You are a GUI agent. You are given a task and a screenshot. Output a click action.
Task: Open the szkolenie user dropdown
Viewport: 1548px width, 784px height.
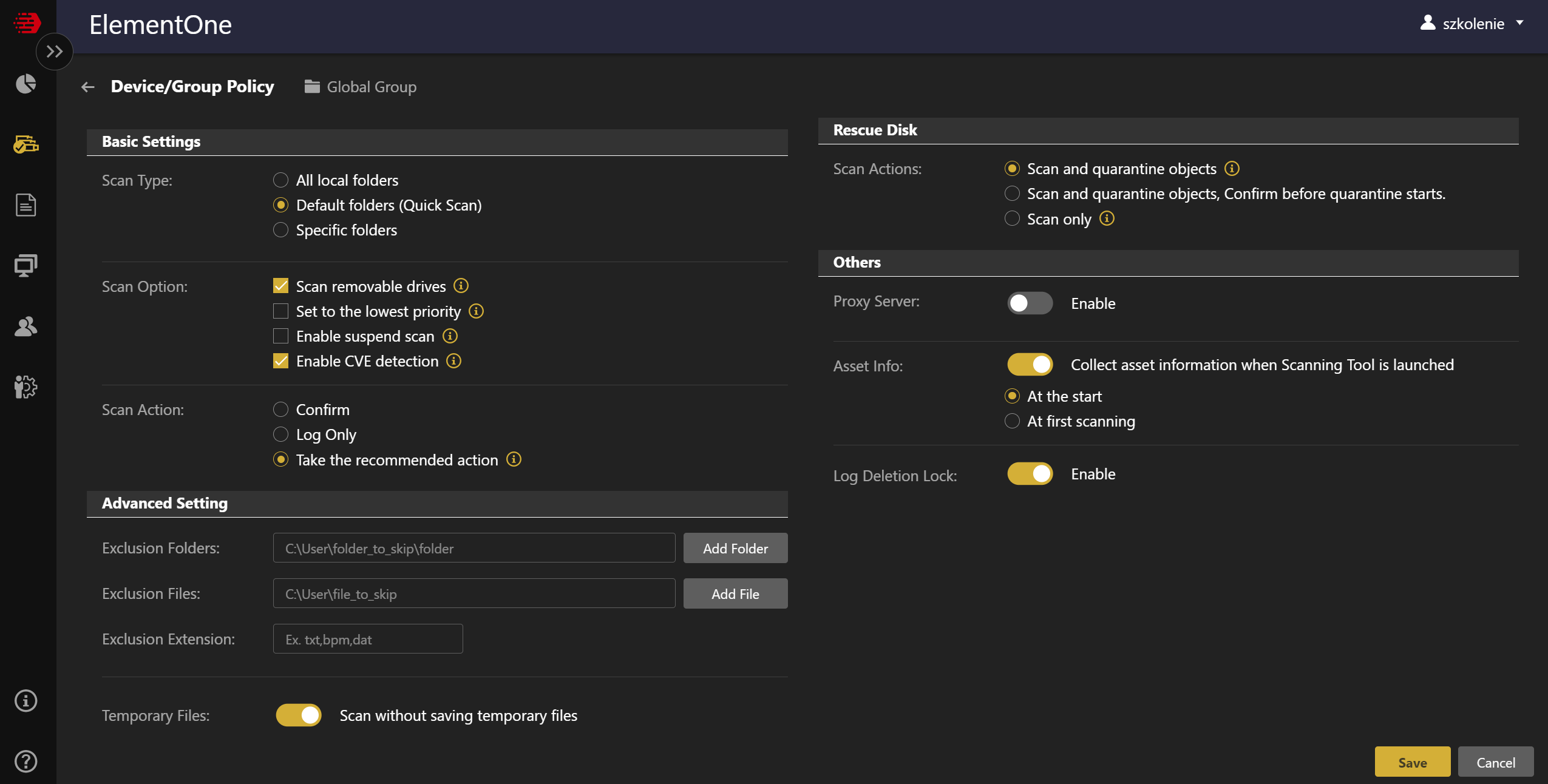[1472, 24]
